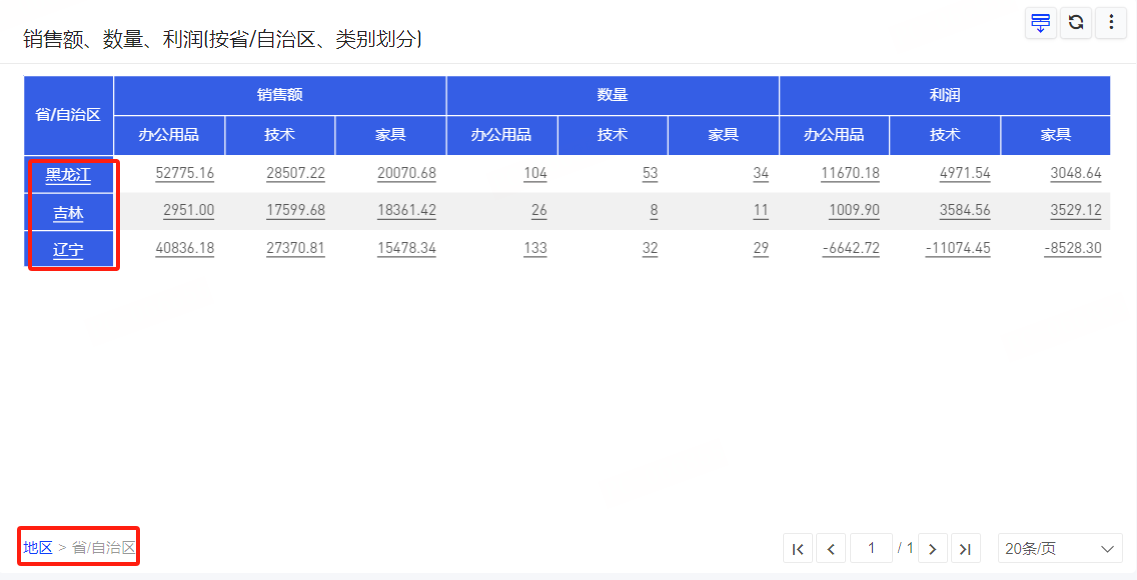Click the drill-down table icon at top right

click(x=1040, y=23)
